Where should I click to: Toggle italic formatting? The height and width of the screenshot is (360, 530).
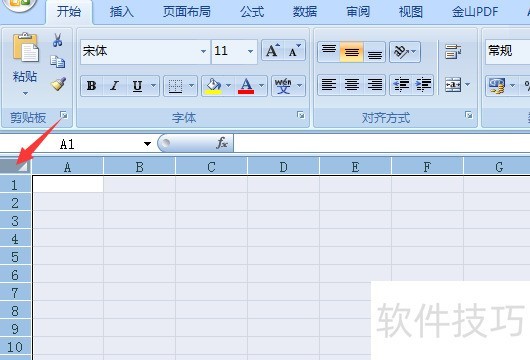click(115, 86)
